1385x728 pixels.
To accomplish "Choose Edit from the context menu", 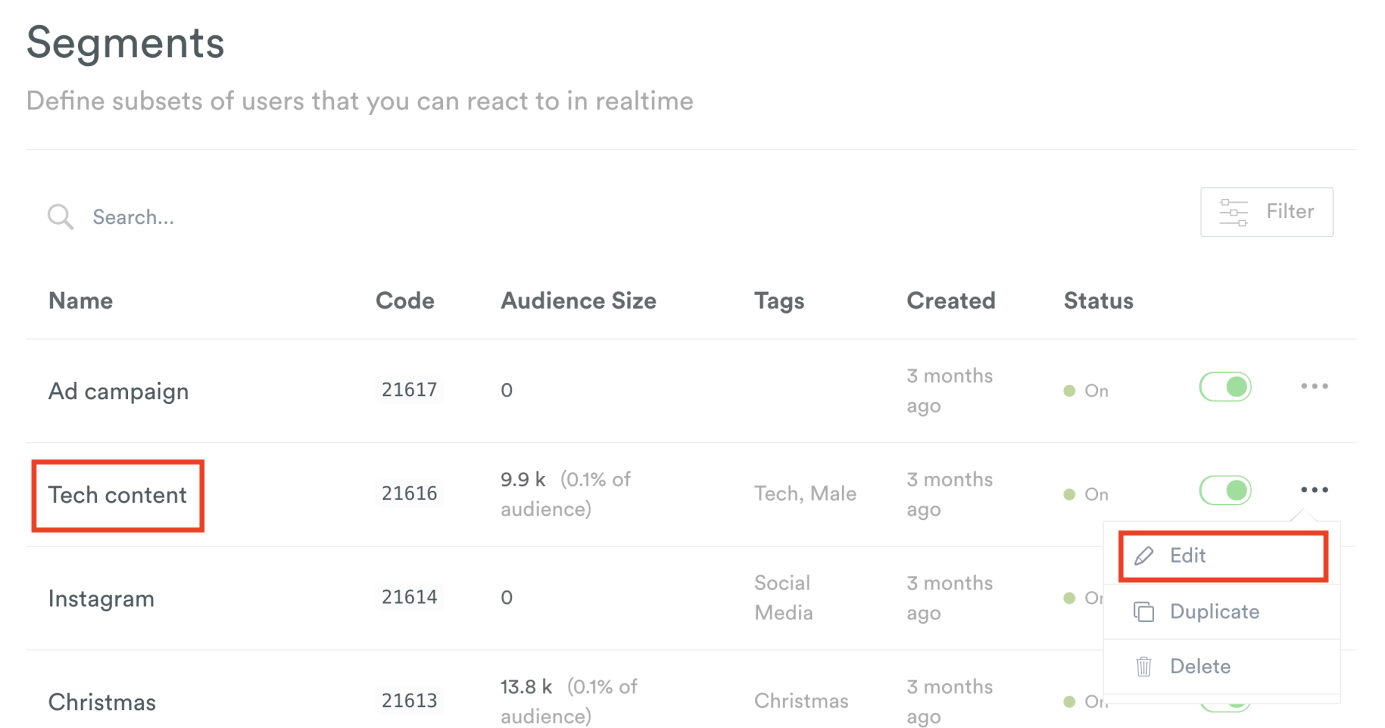I will coord(1223,556).
